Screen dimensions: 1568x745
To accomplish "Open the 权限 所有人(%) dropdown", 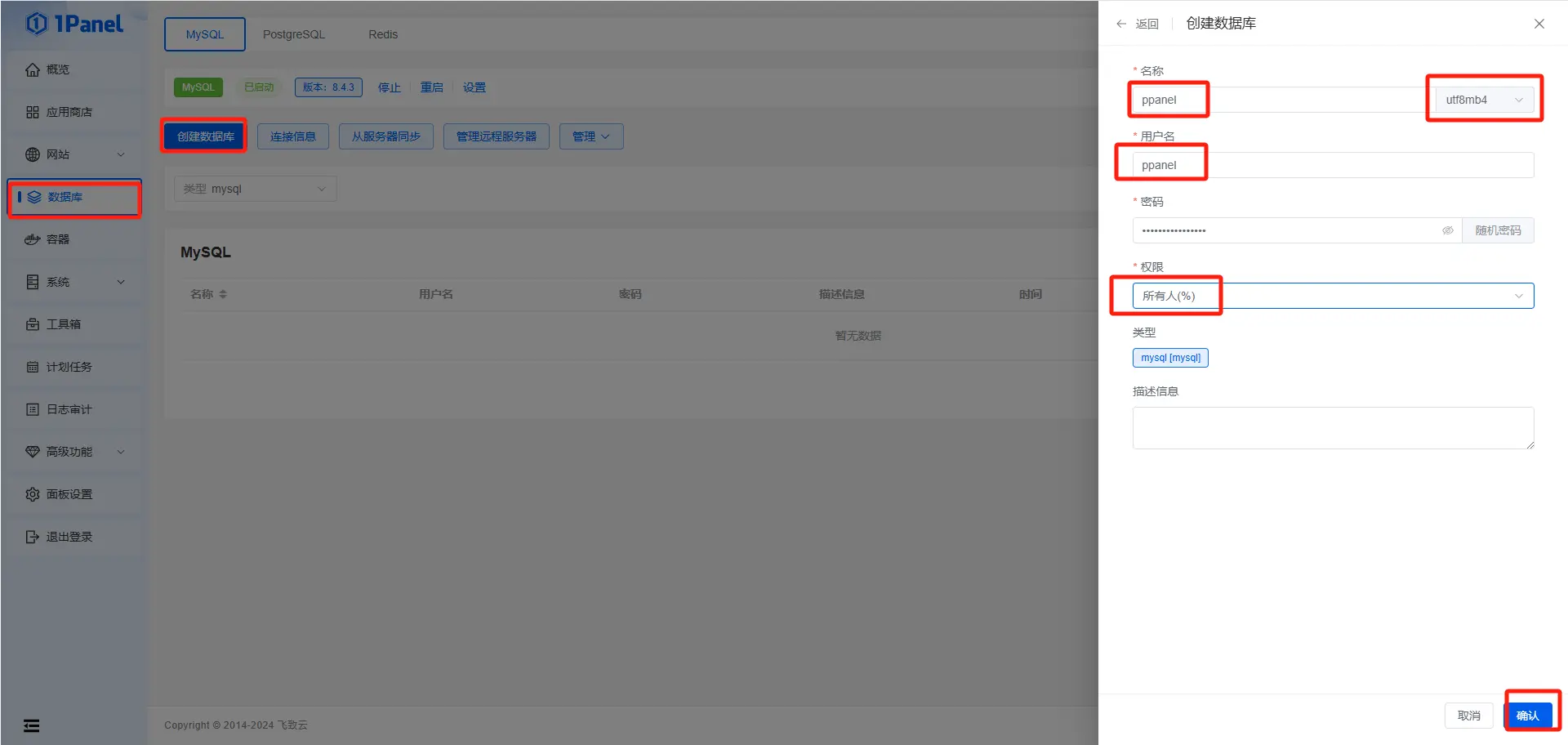I will pos(1333,296).
